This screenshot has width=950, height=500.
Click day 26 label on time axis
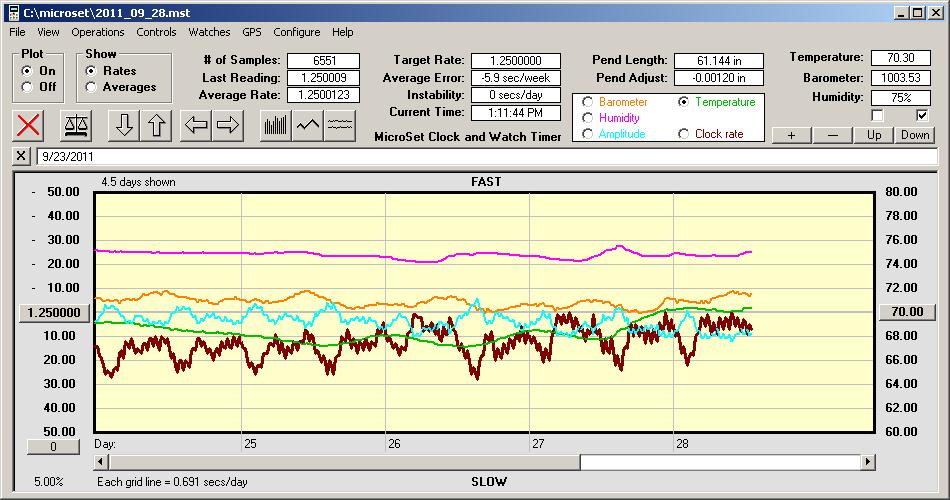point(394,444)
